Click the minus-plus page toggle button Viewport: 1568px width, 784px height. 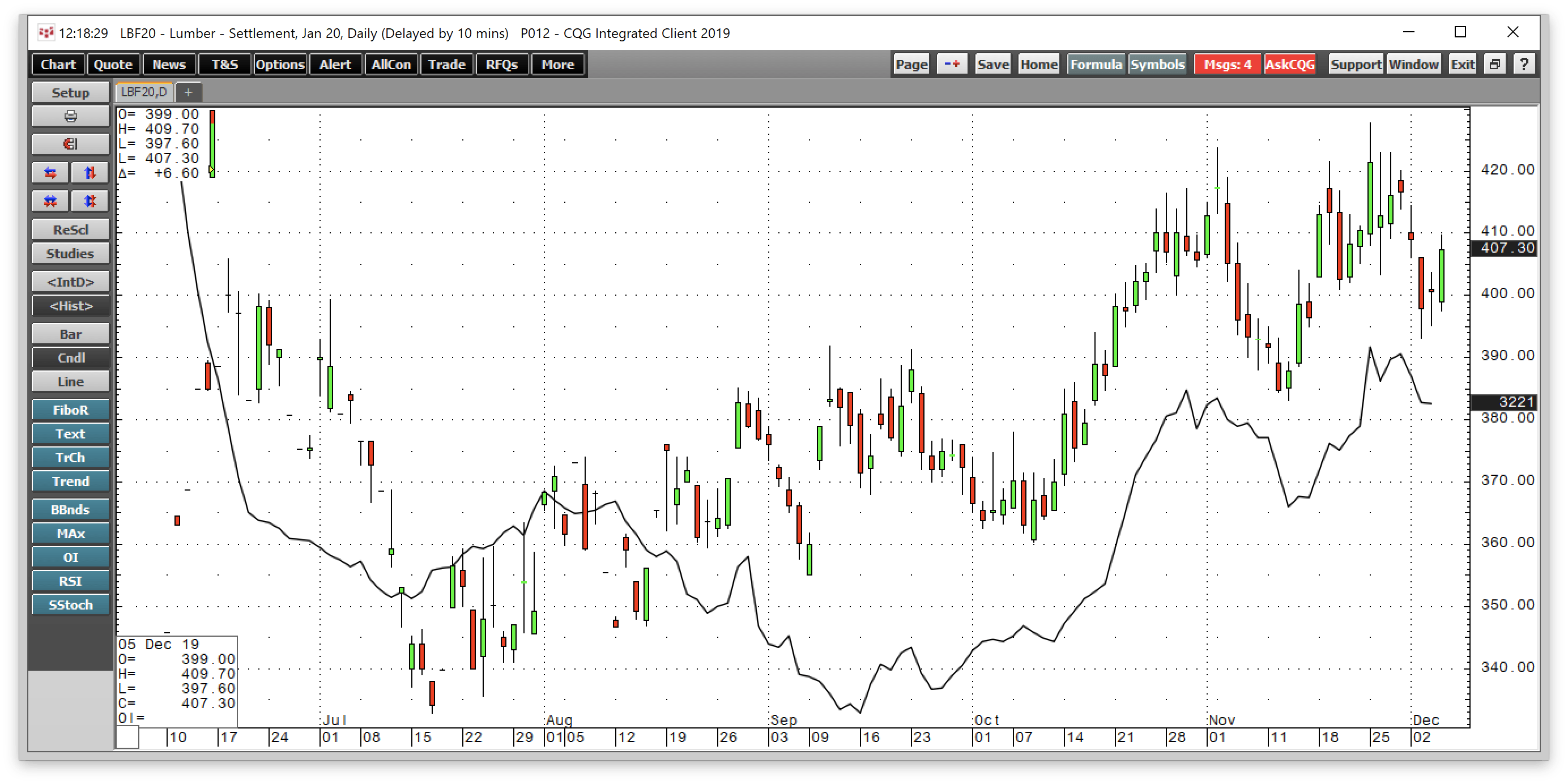(x=952, y=65)
